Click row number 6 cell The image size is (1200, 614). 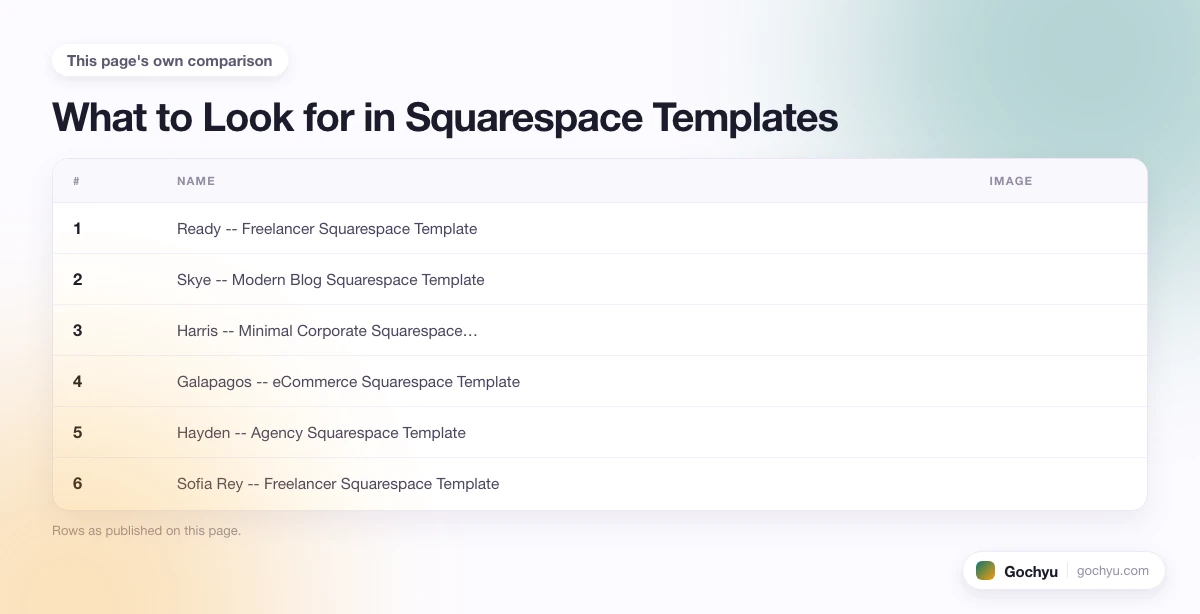coord(77,484)
